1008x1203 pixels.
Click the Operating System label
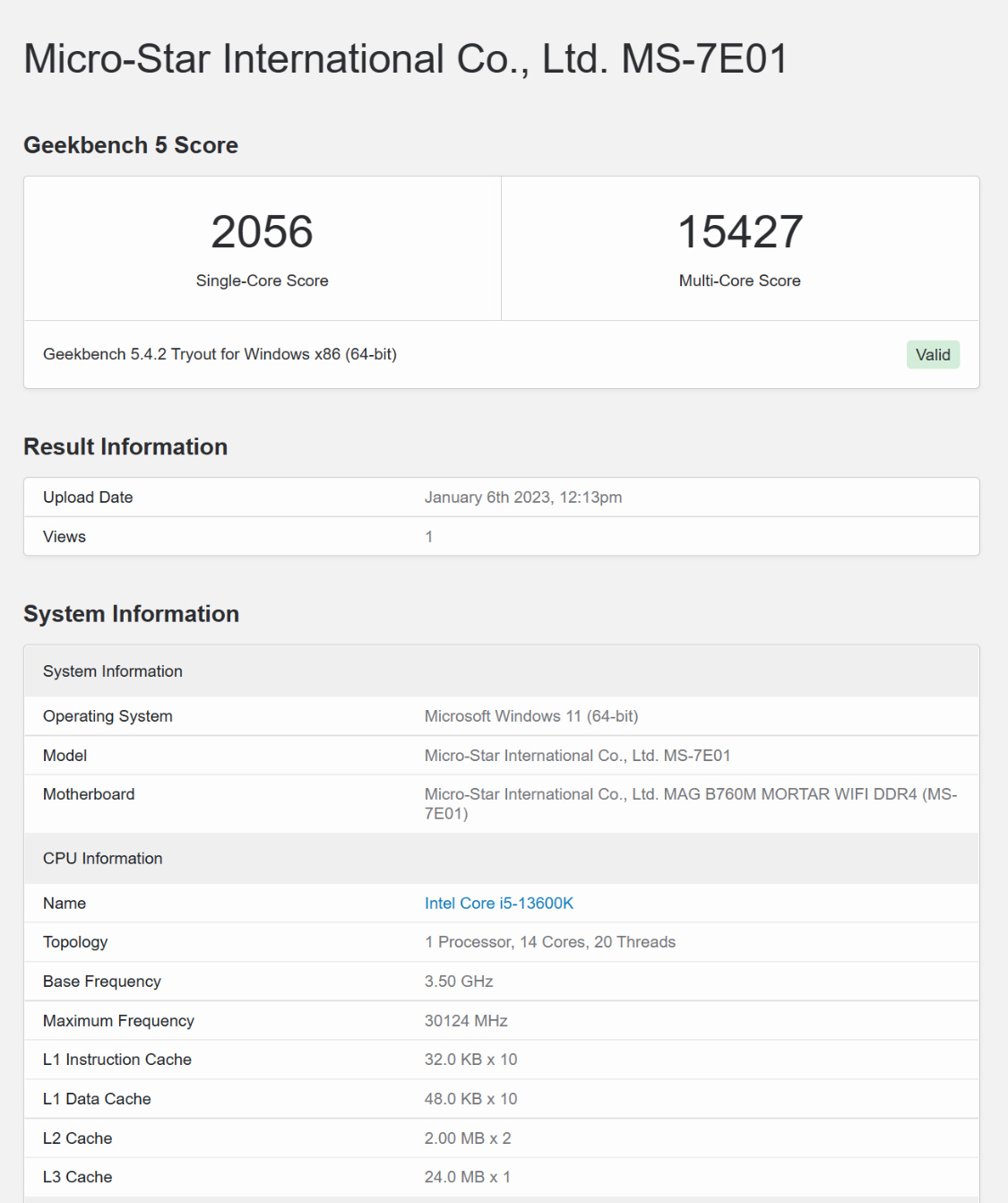108,716
